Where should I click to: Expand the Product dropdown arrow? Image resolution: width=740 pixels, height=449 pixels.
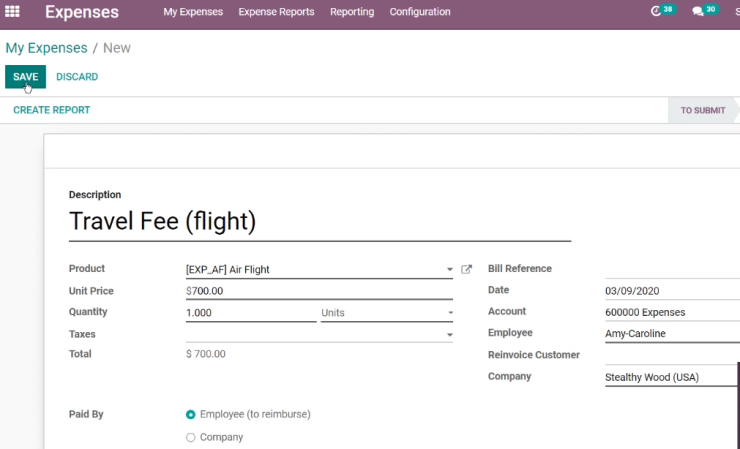(x=450, y=270)
